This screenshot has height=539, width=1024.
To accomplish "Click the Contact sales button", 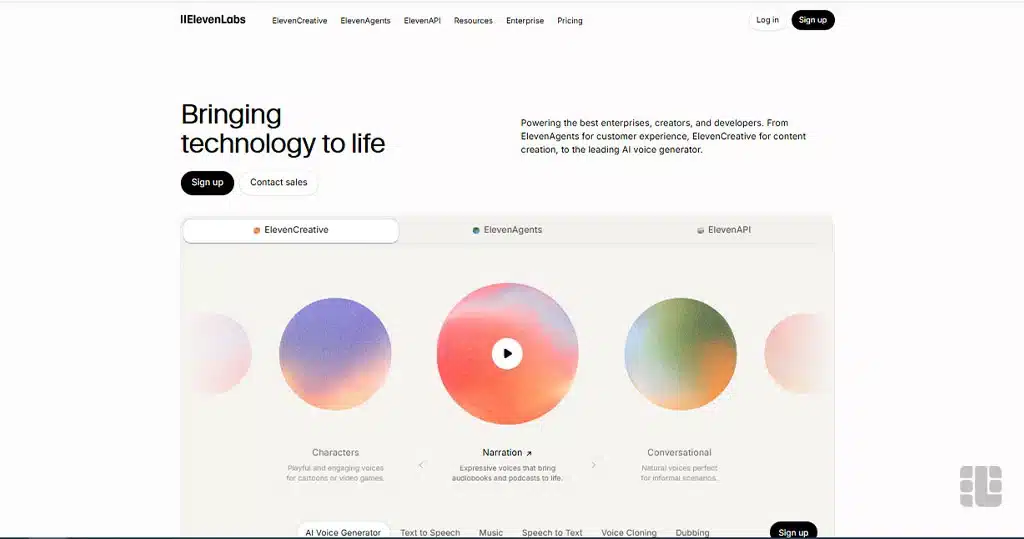I will (x=278, y=182).
